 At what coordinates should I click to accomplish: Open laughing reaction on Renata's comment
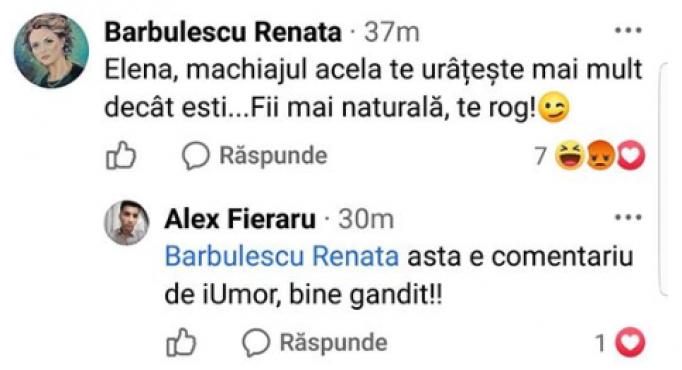[570, 156]
